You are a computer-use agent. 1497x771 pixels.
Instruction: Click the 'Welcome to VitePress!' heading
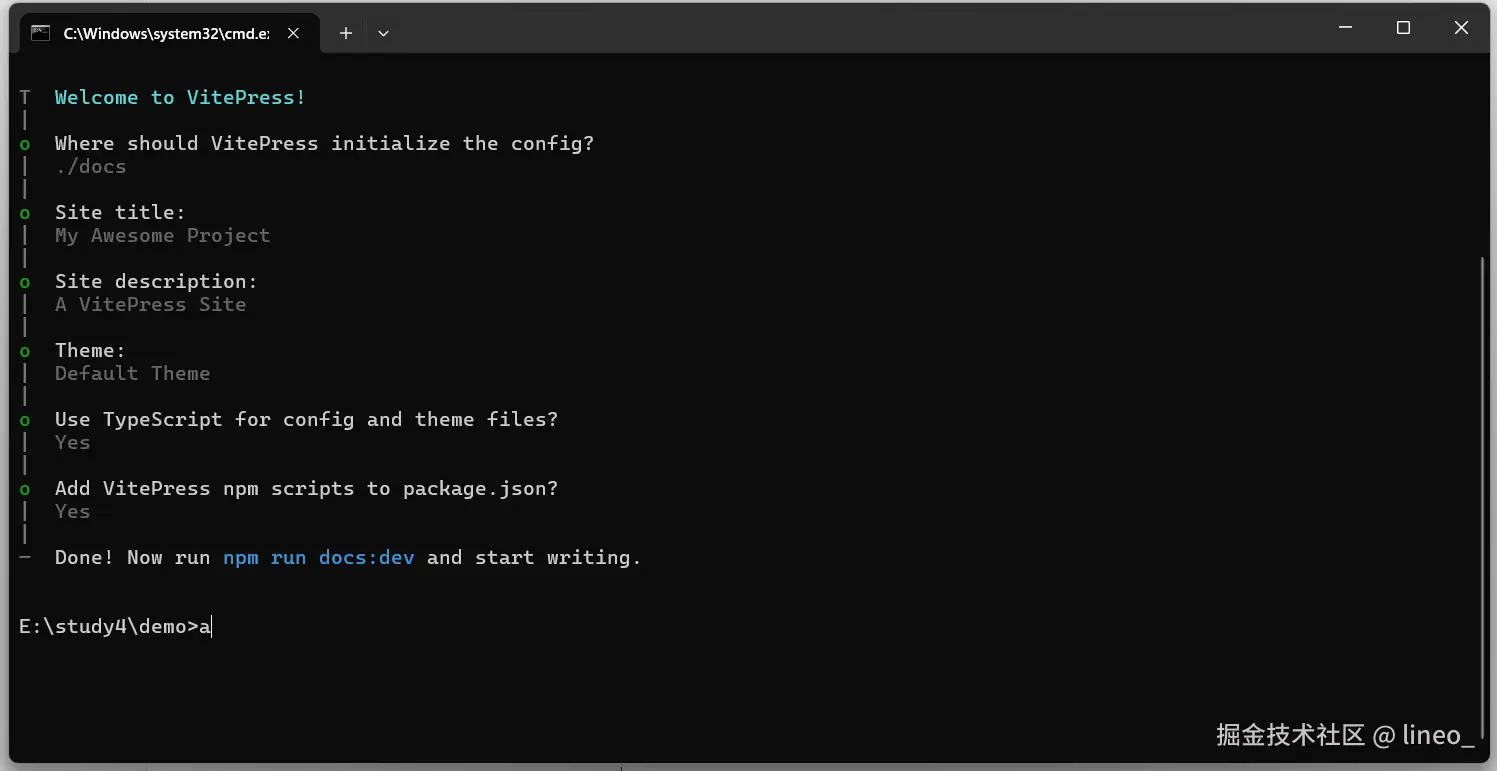coord(180,97)
